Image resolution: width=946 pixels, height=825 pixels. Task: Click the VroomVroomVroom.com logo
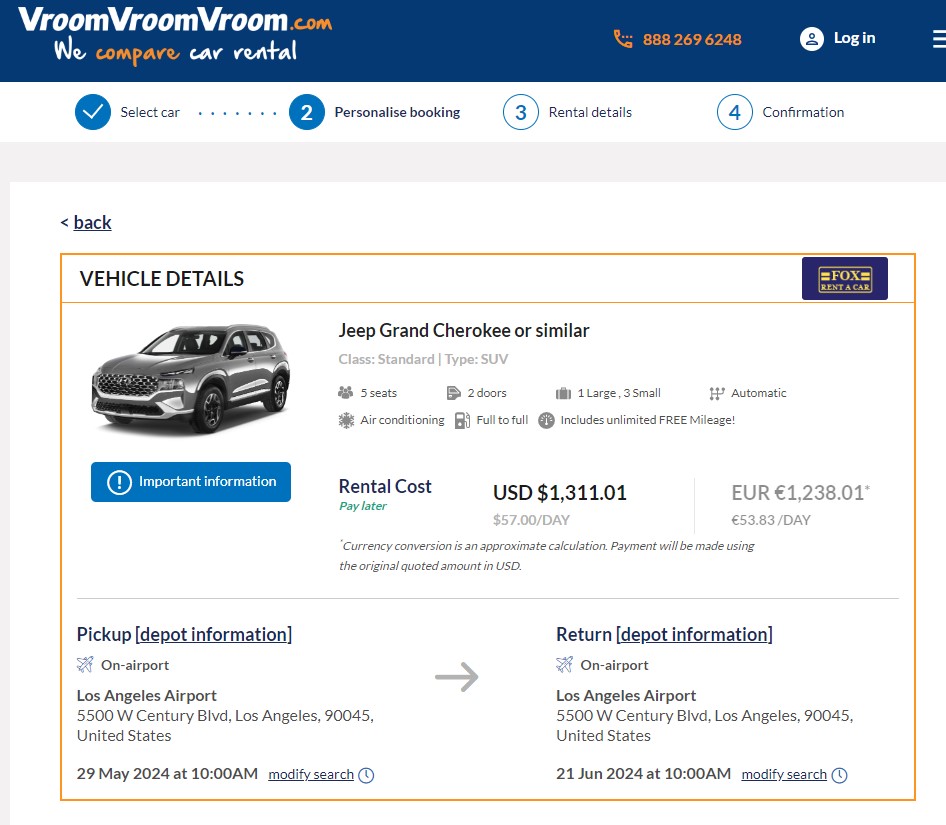click(175, 35)
